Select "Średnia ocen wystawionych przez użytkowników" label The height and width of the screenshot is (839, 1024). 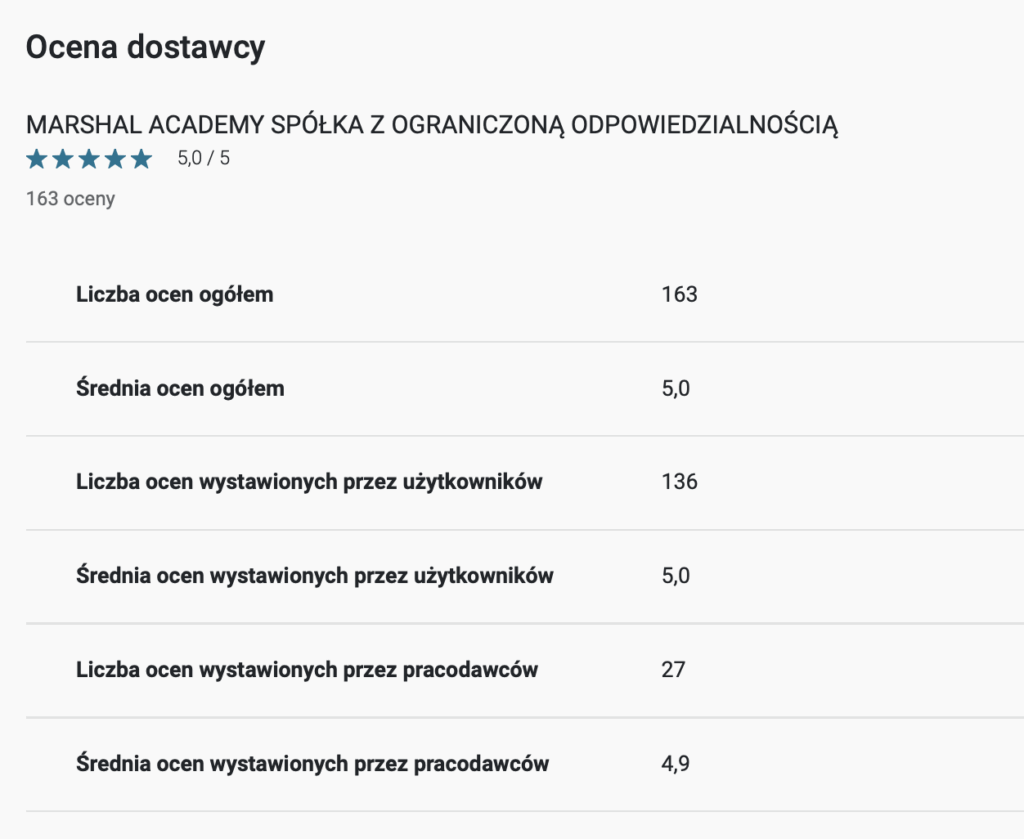point(315,576)
